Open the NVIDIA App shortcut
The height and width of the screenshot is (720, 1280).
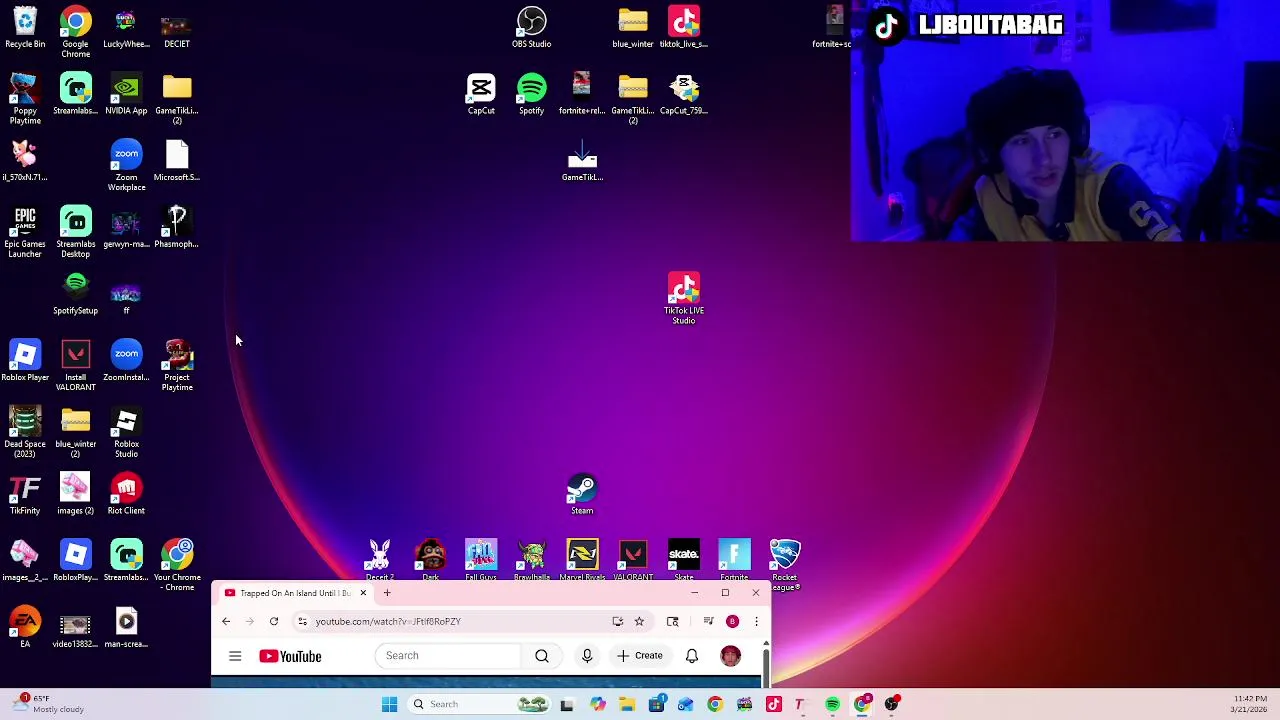(126, 94)
